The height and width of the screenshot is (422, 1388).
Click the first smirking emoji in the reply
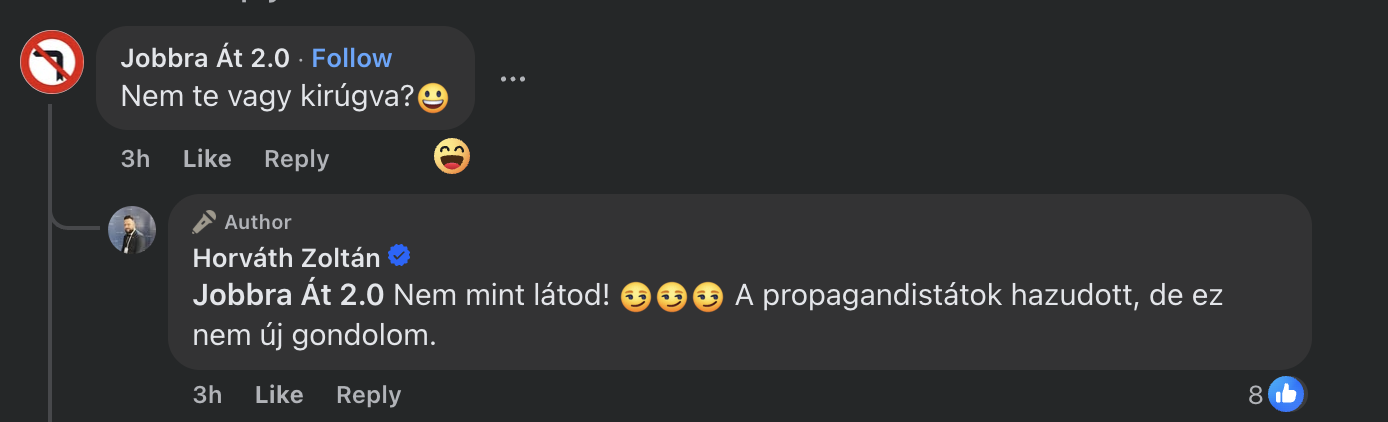635,297
